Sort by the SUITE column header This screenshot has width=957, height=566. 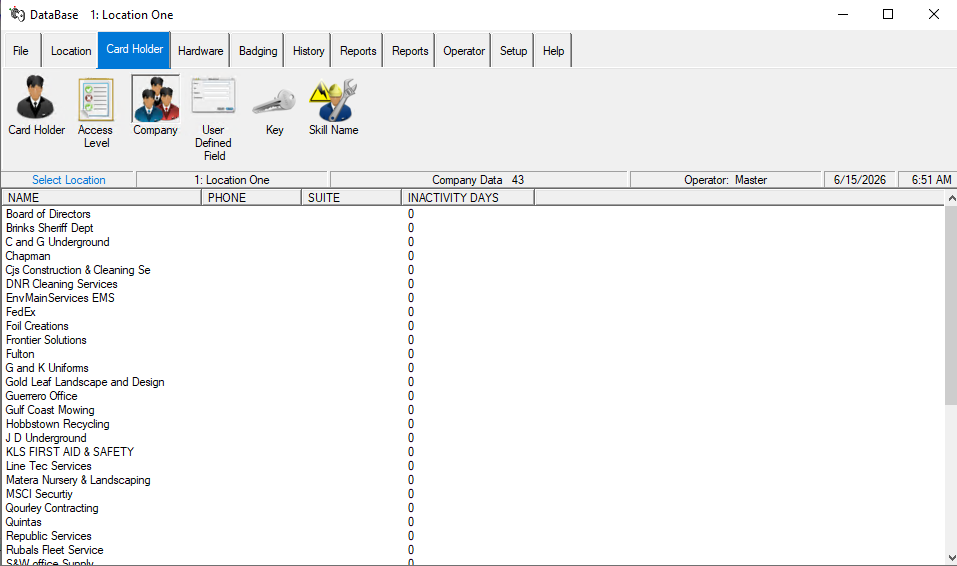point(352,197)
